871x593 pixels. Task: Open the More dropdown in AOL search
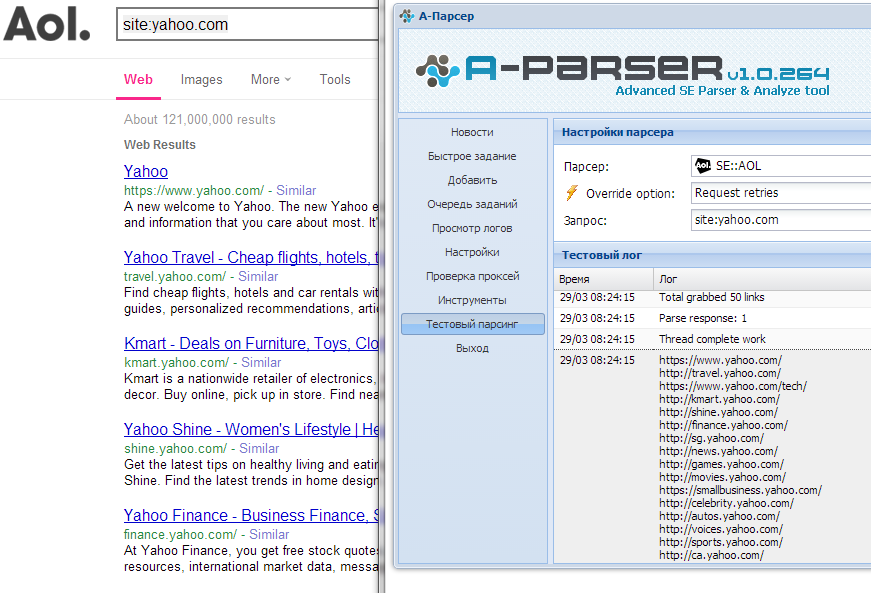point(271,79)
